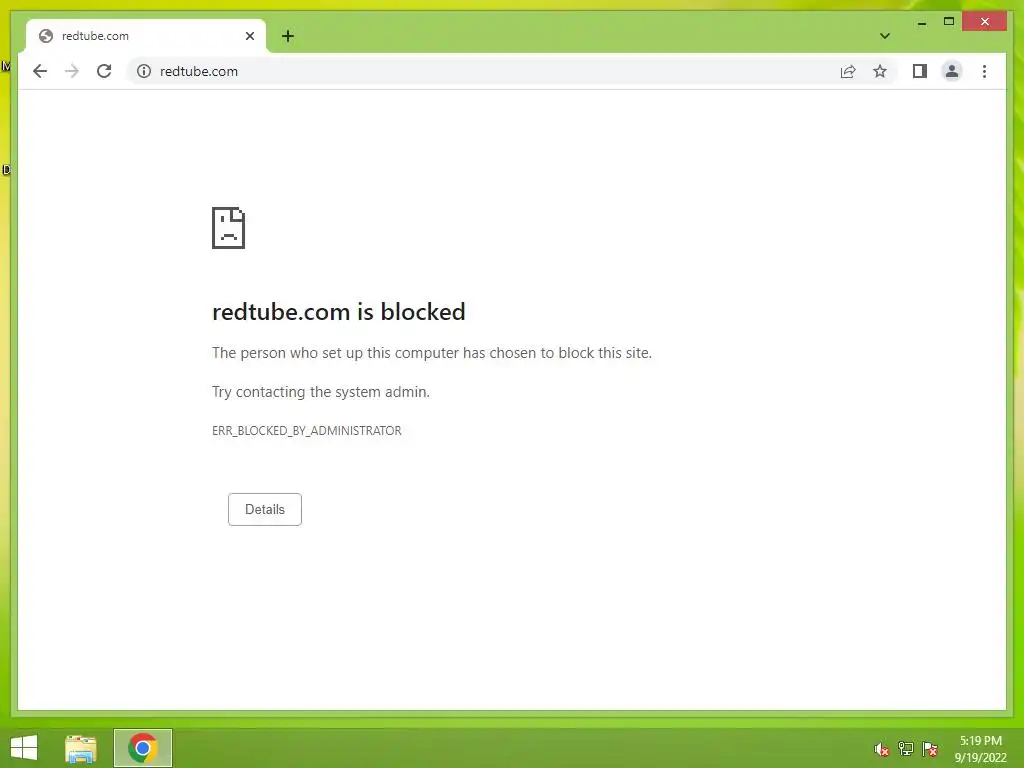The image size is (1024, 768).
Task: Select the redtube.com tab
Action: pos(146,36)
